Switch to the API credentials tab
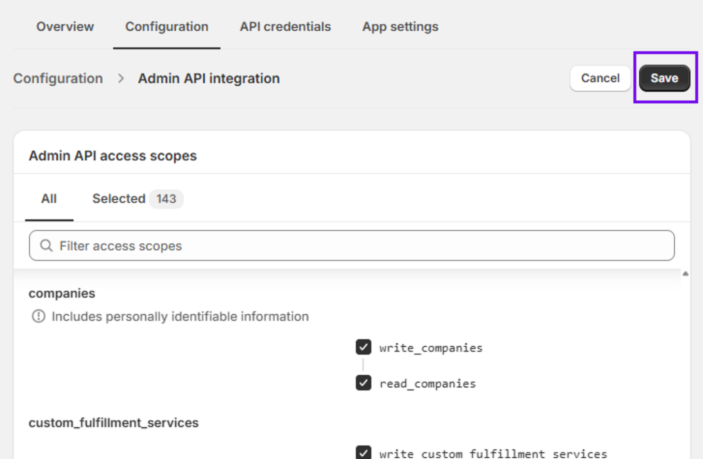This screenshot has width=703, height=459. (x=285, y=26)
